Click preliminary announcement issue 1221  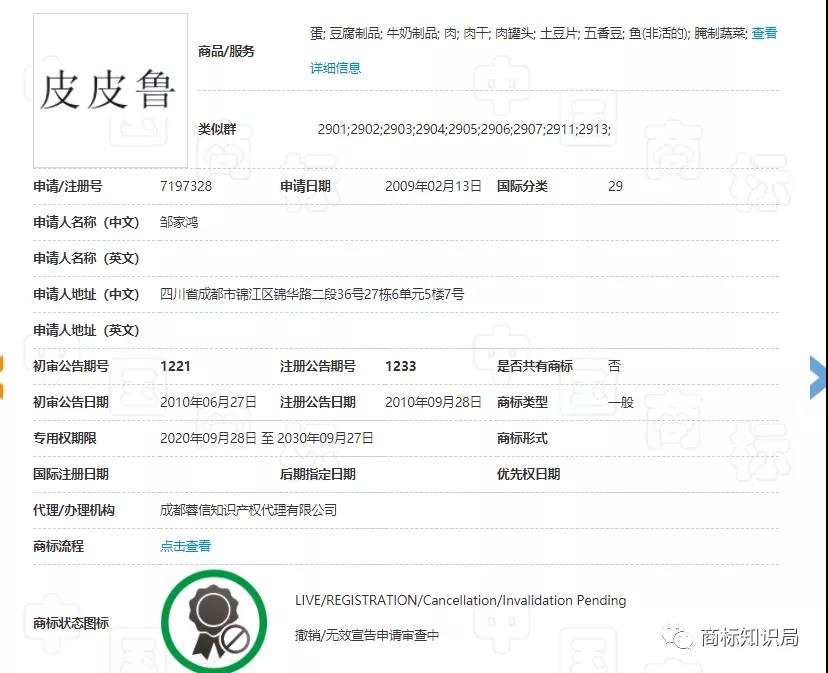175,366
